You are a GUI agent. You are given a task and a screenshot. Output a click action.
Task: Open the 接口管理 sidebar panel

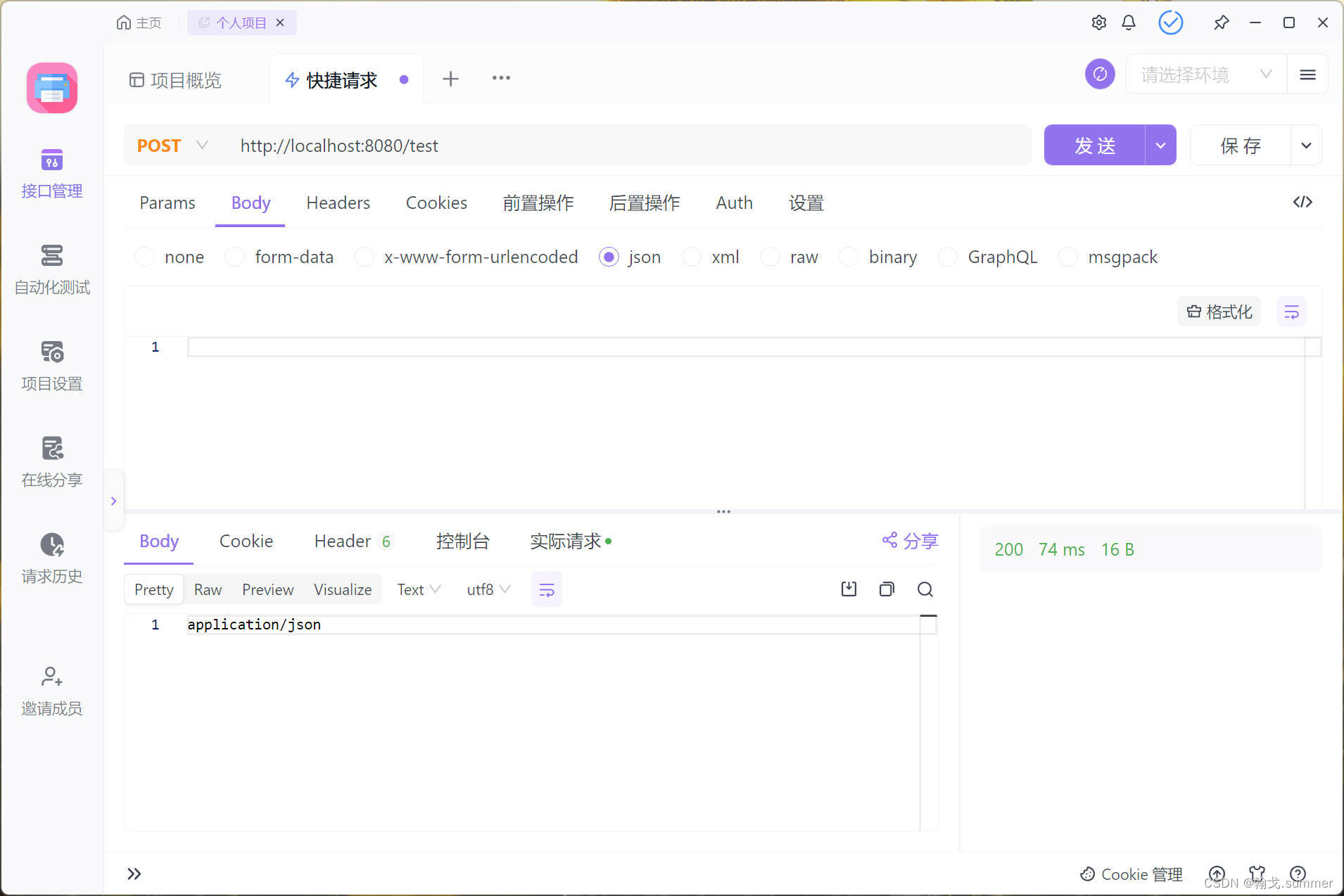point(51,174)
